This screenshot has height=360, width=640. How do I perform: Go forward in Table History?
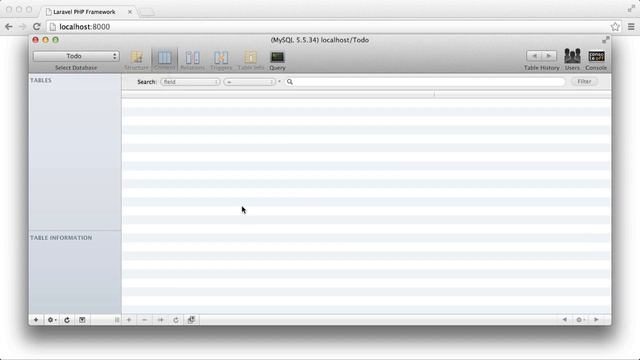click(549, 56)
